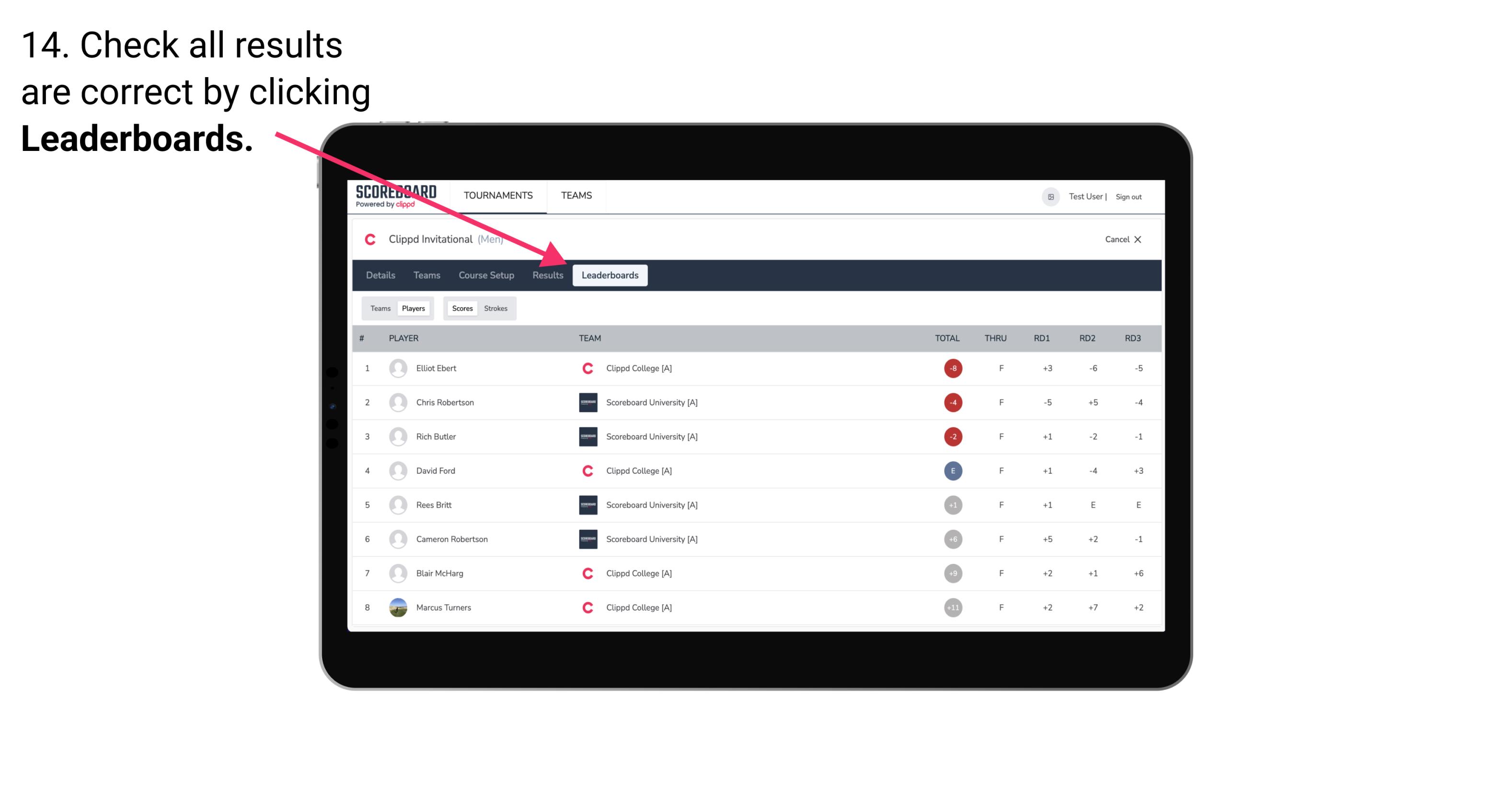Open the Results tab

[x=546, y=276]
